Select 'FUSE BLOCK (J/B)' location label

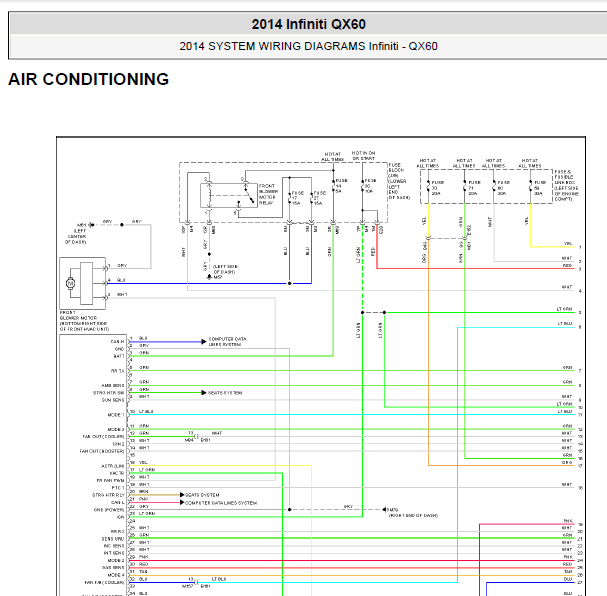[398, 181]
